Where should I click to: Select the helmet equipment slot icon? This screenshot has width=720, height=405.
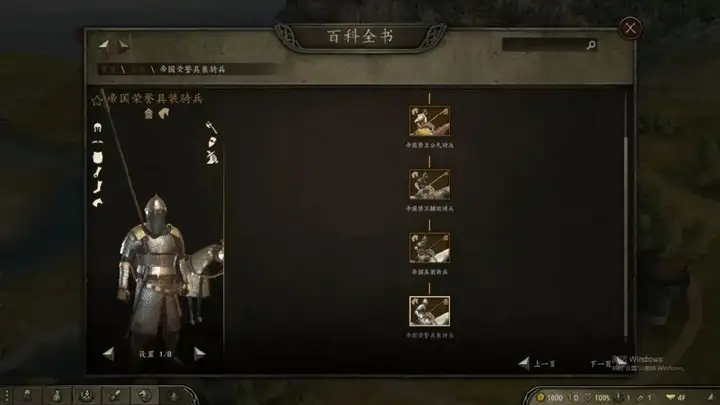coord(97,128)
